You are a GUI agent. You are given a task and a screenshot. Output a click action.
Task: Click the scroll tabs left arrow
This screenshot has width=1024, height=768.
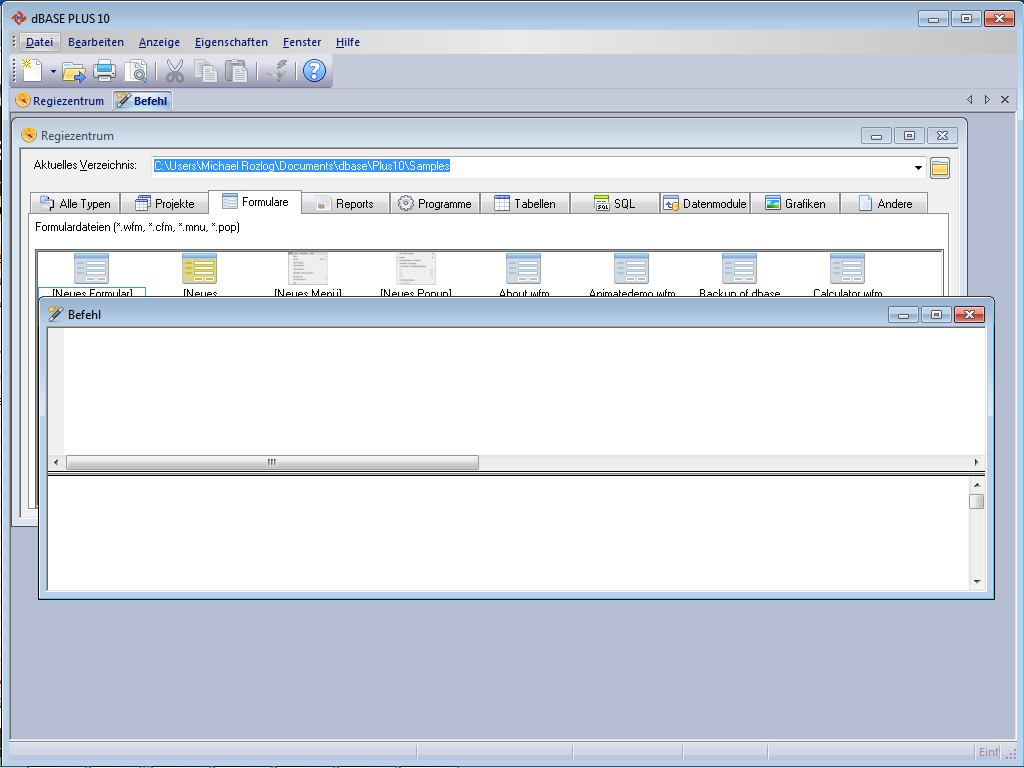pos(970,100)
